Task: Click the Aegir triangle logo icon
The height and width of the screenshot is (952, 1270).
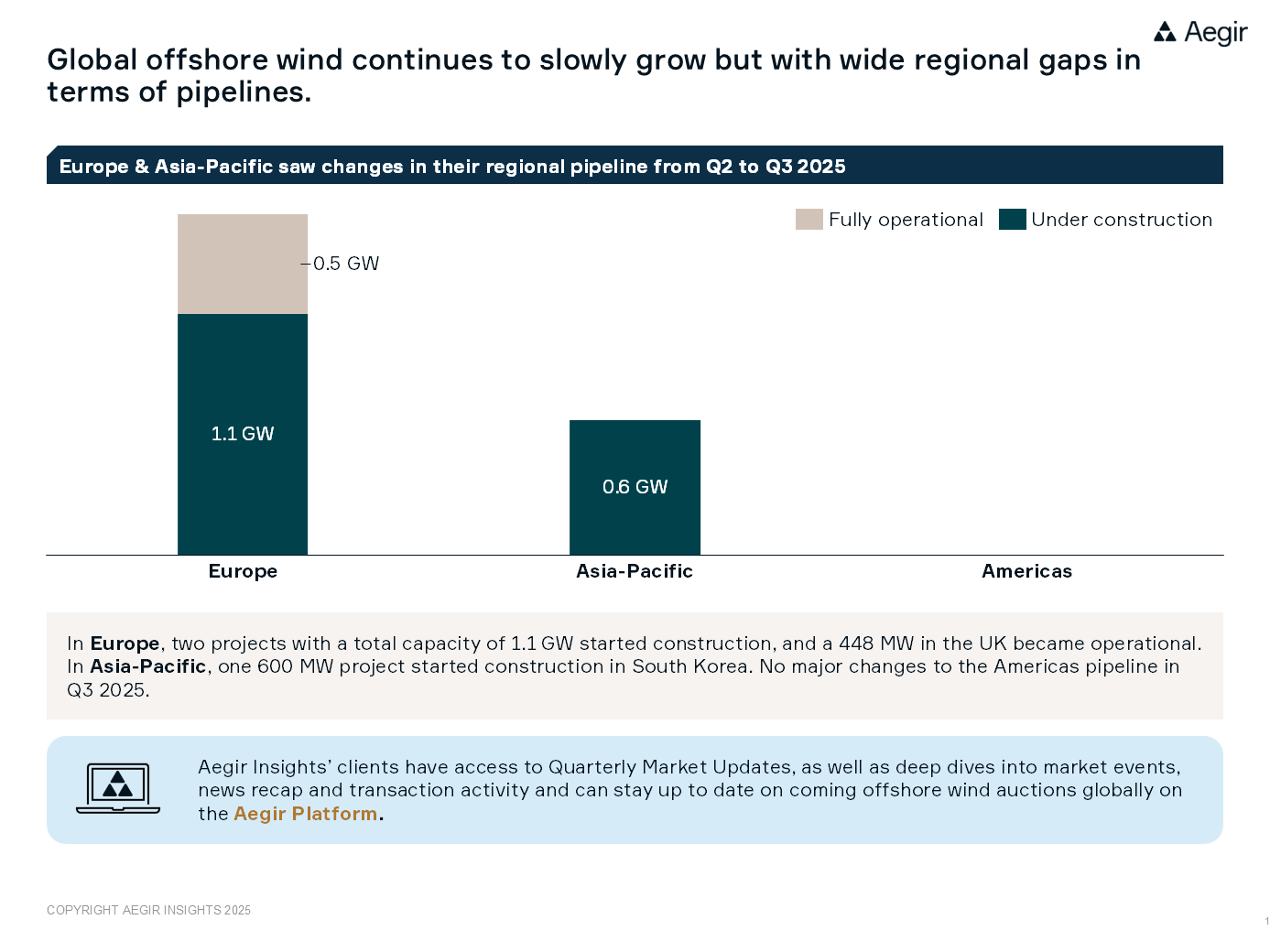Action: (x=1165, y=33)
